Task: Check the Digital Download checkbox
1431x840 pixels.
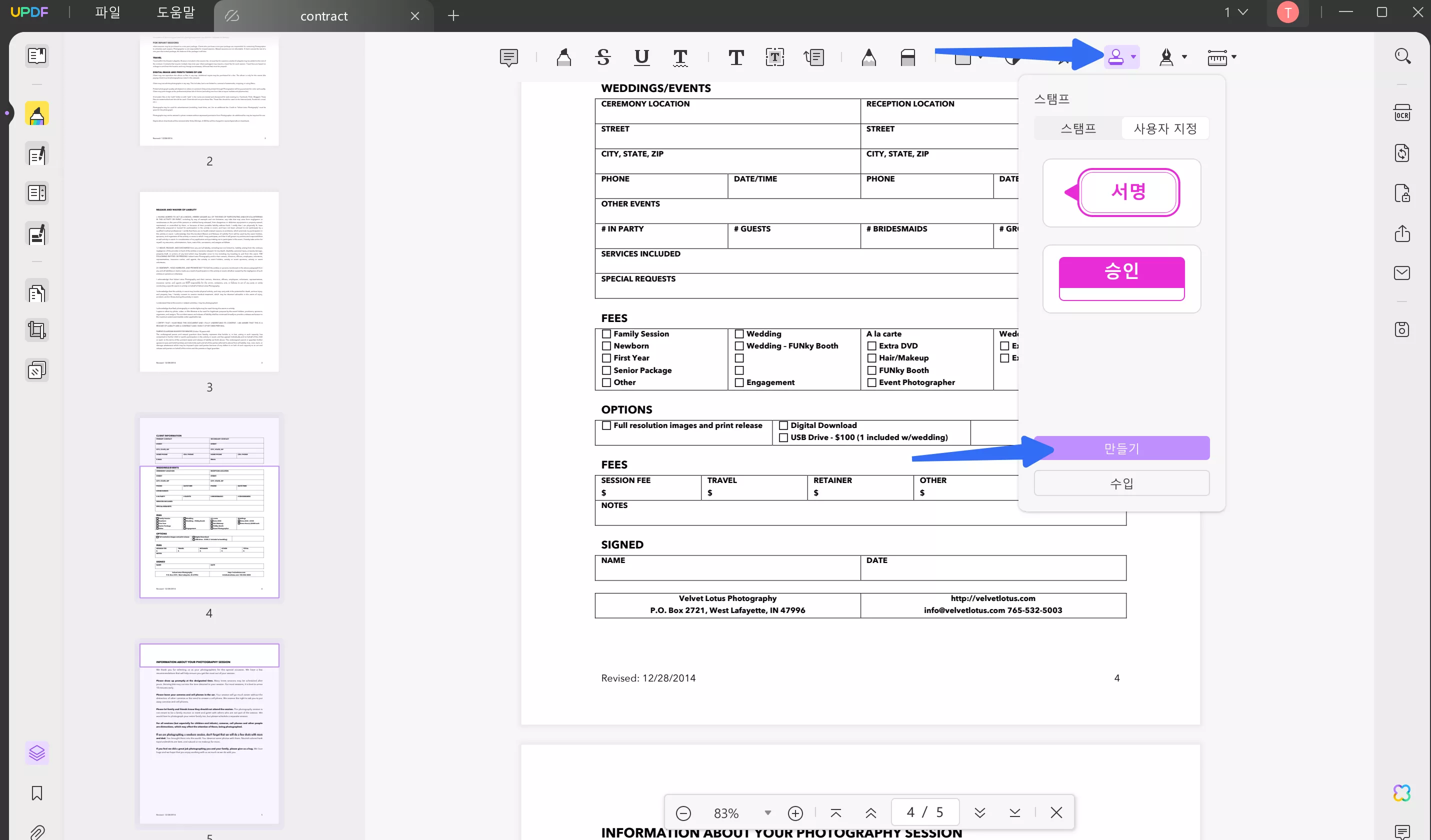Action: [x=783, y=425]
